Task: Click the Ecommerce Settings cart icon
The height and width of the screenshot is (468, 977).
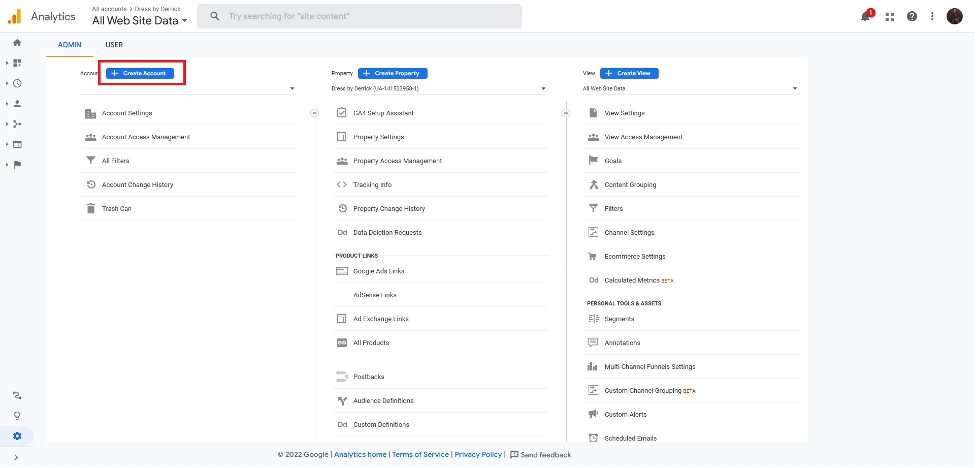Action: coord(593,257)
